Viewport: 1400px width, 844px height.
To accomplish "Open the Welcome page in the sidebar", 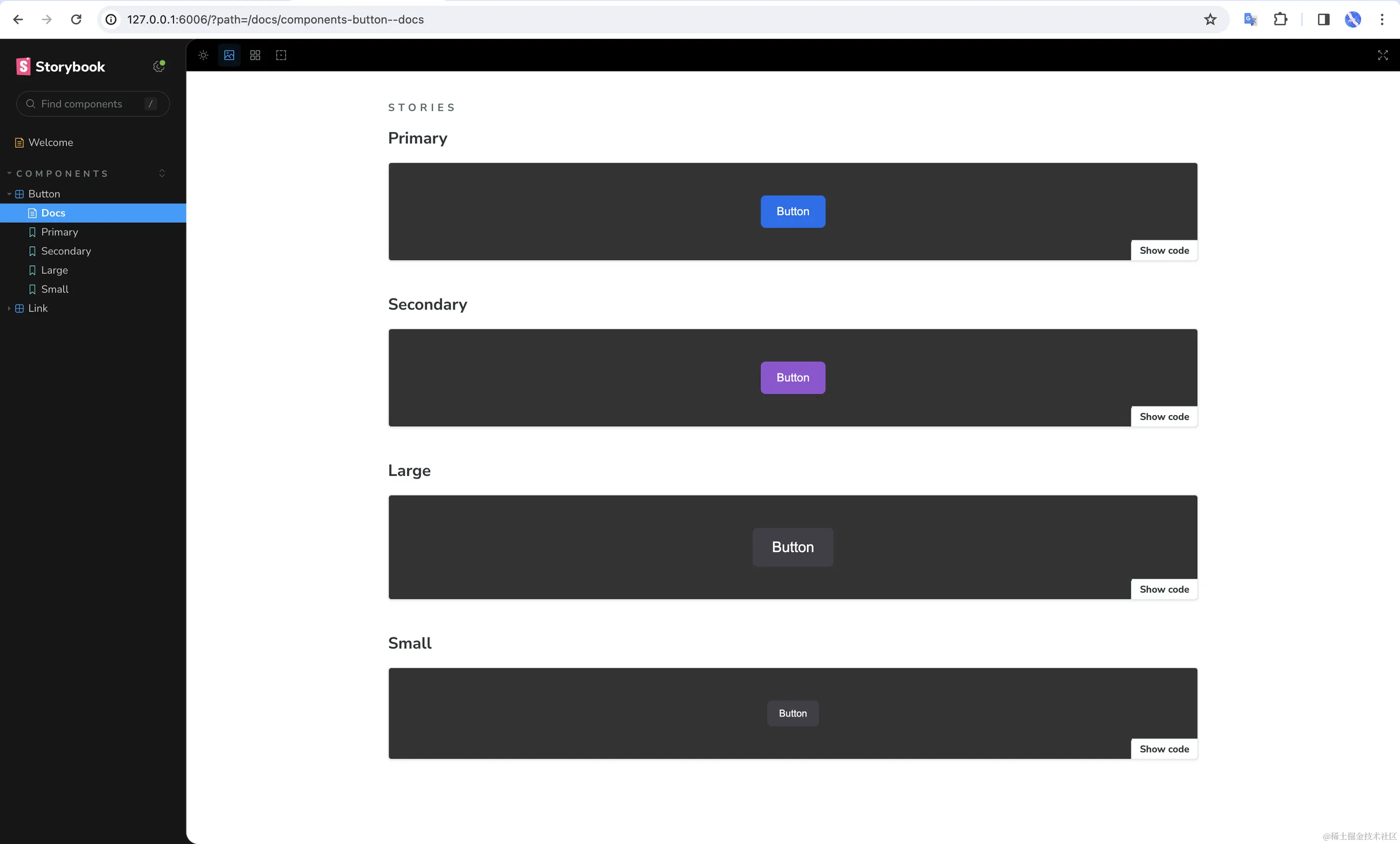I will 50,142.
